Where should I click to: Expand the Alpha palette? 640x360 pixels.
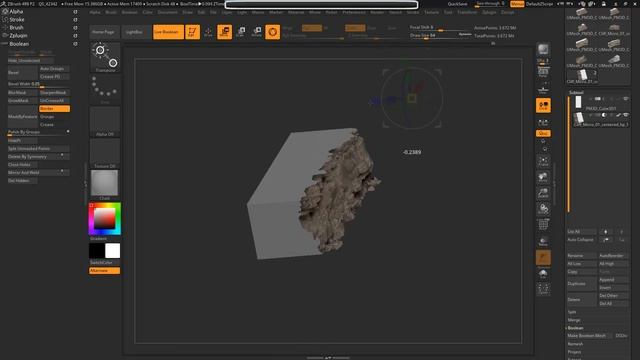pos(16,11)
